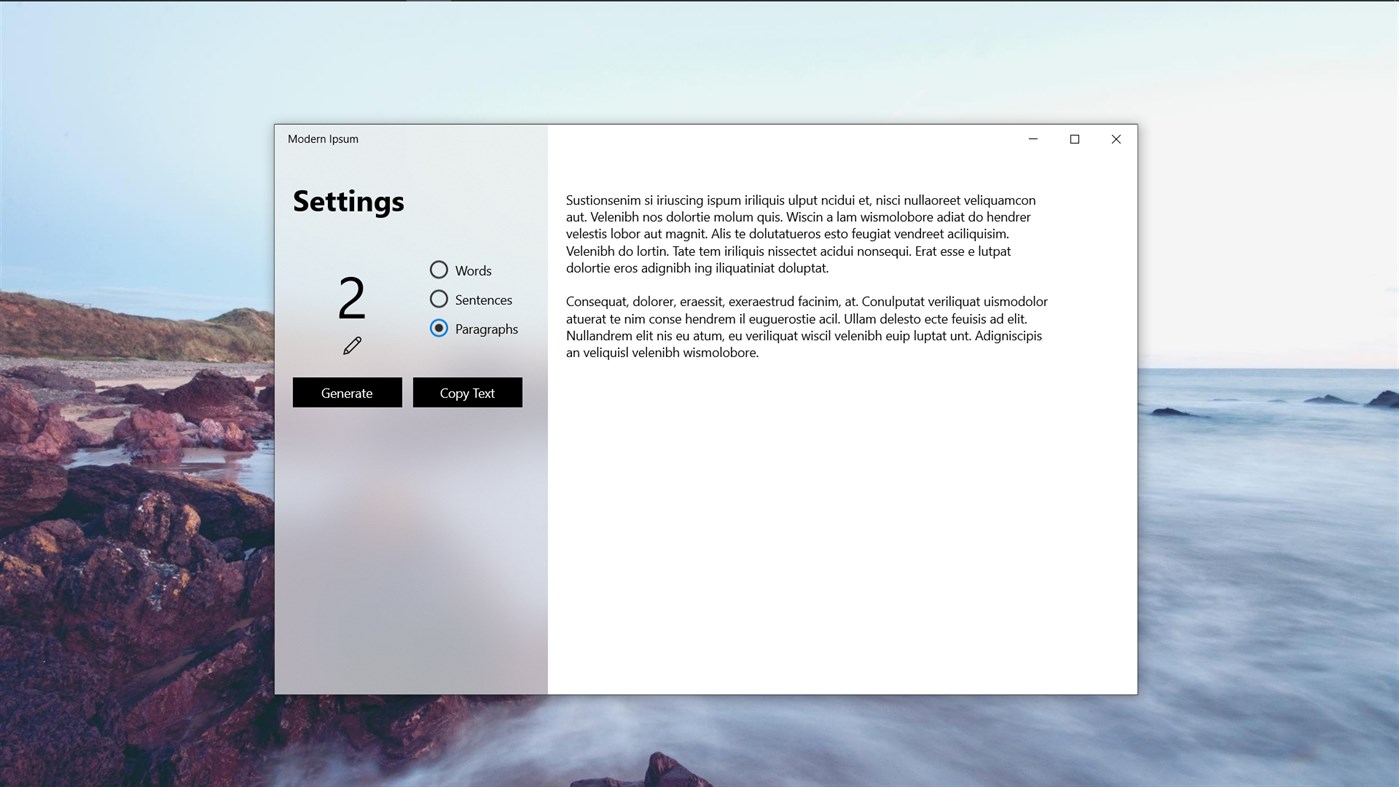Click the Settings heading

point(348,201)
